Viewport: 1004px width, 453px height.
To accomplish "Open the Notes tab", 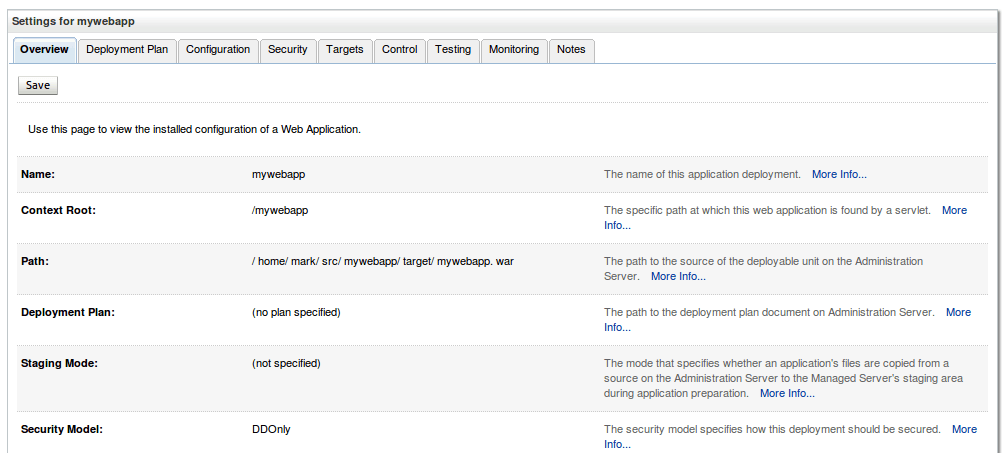I will [x=571, y=50].
